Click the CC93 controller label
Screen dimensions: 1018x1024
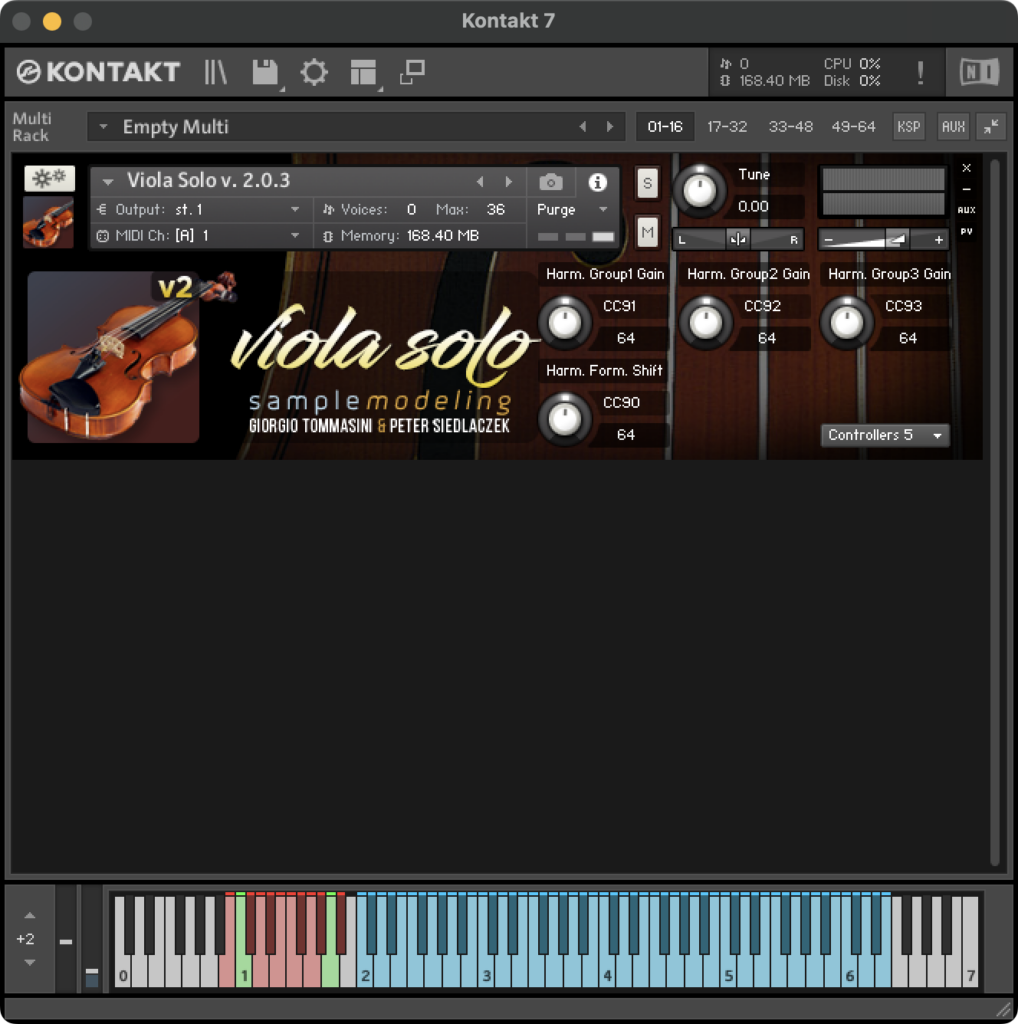pyautogui.click(x=903, y=306)
